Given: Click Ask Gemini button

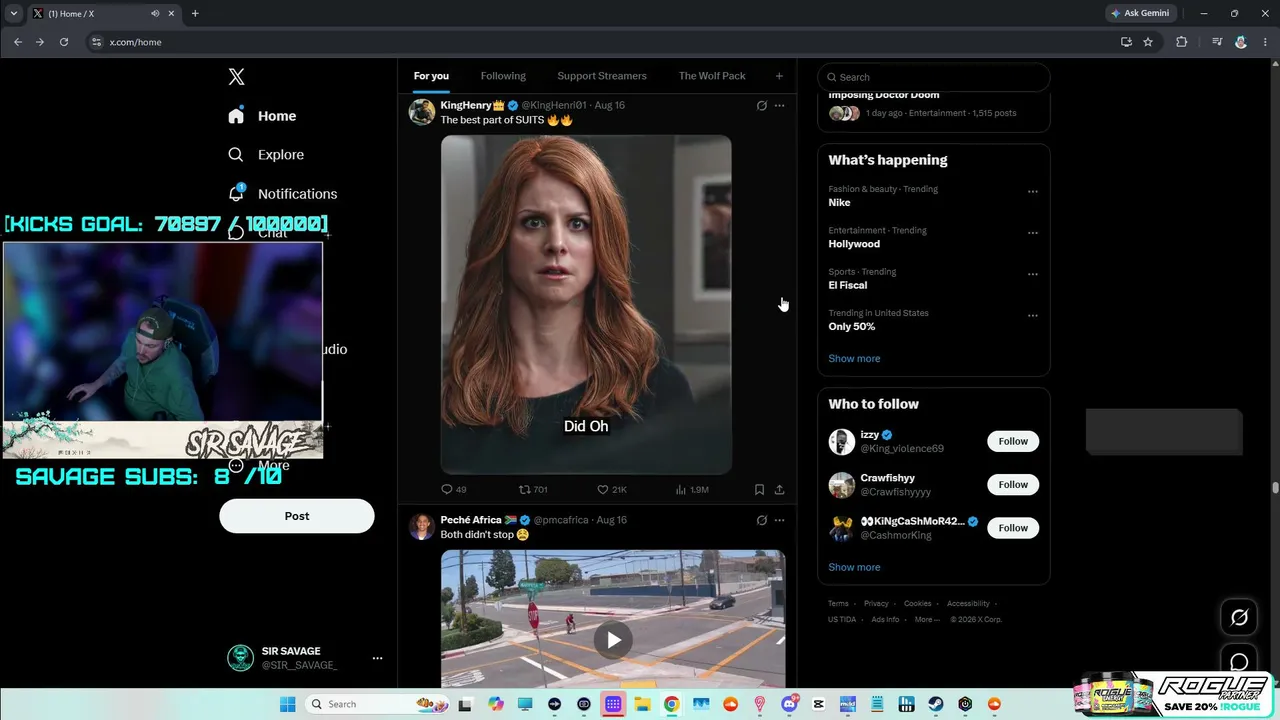Looking at the screenshot, I should pos(1139,13).
